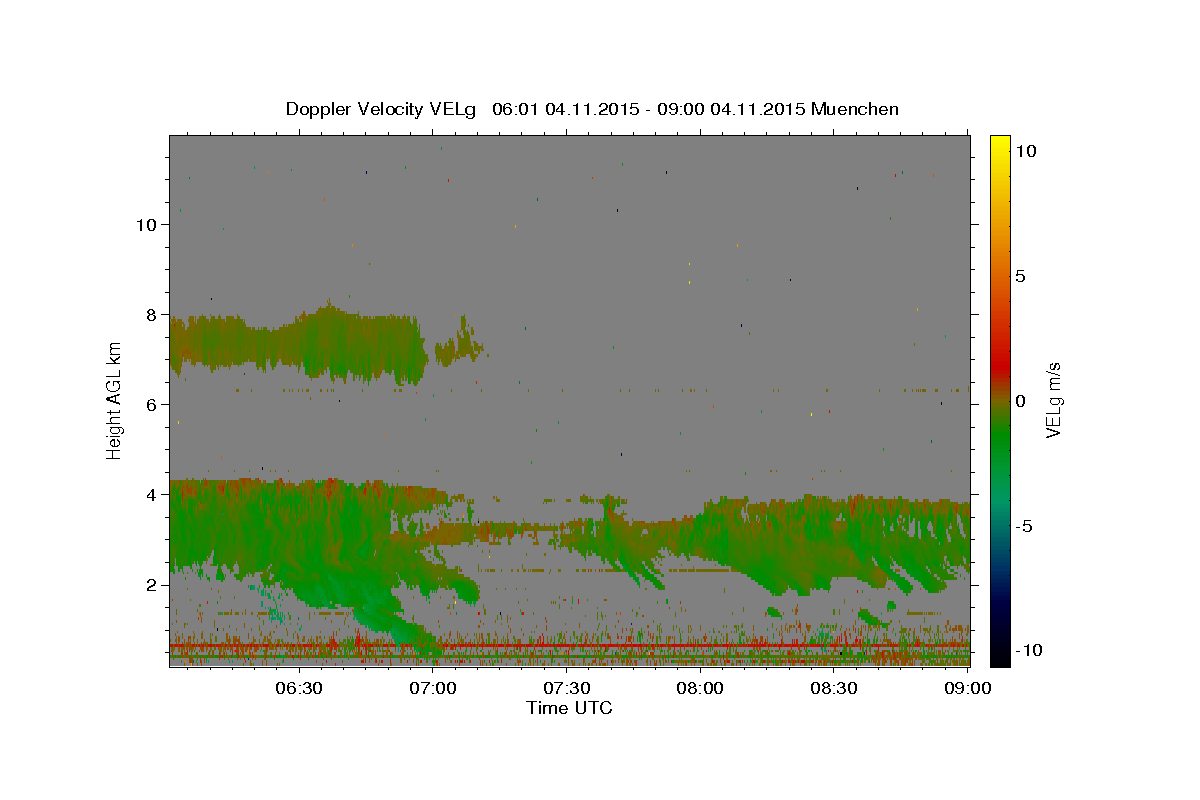1200x800 pixels.
Task: Click the 07:30 time tick label
Action: [566, 688]
